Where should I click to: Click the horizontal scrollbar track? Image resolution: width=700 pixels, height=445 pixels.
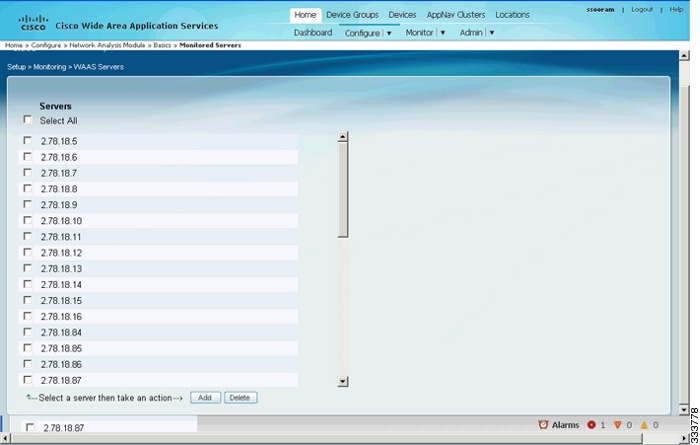(x=344, y=438)
